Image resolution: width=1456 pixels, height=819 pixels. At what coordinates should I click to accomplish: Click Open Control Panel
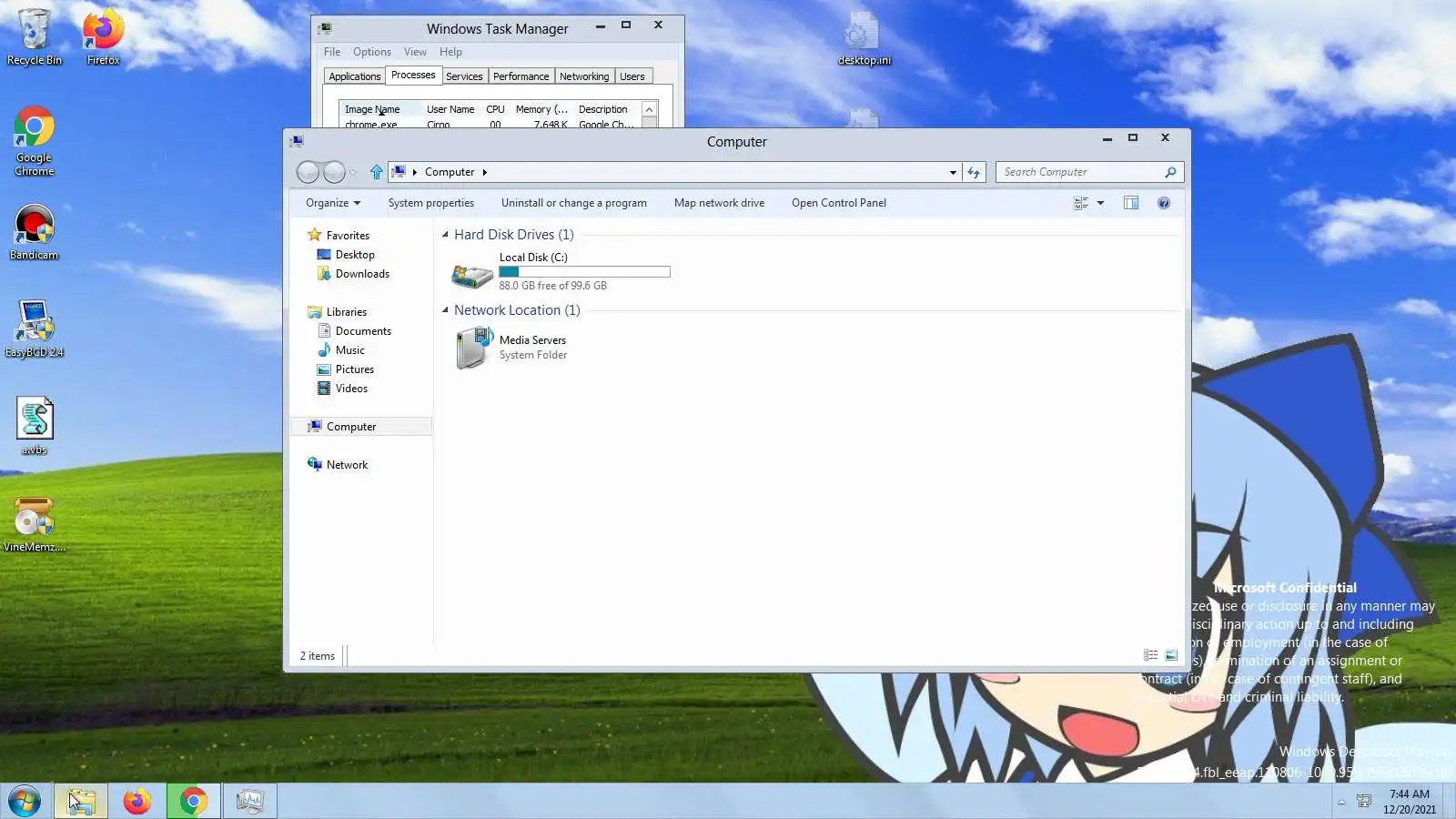(839, 203)
